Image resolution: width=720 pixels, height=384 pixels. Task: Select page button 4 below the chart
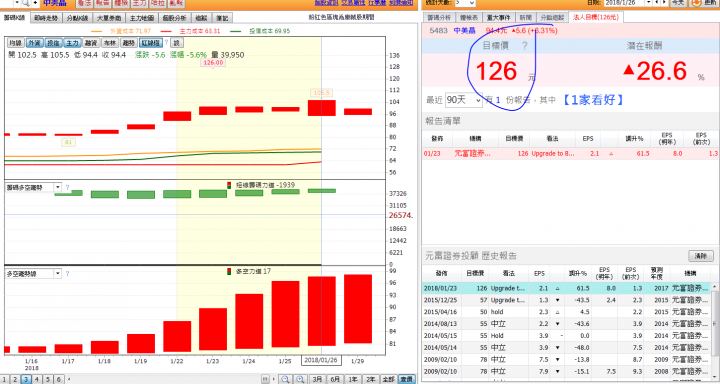(x=37, y=379)
